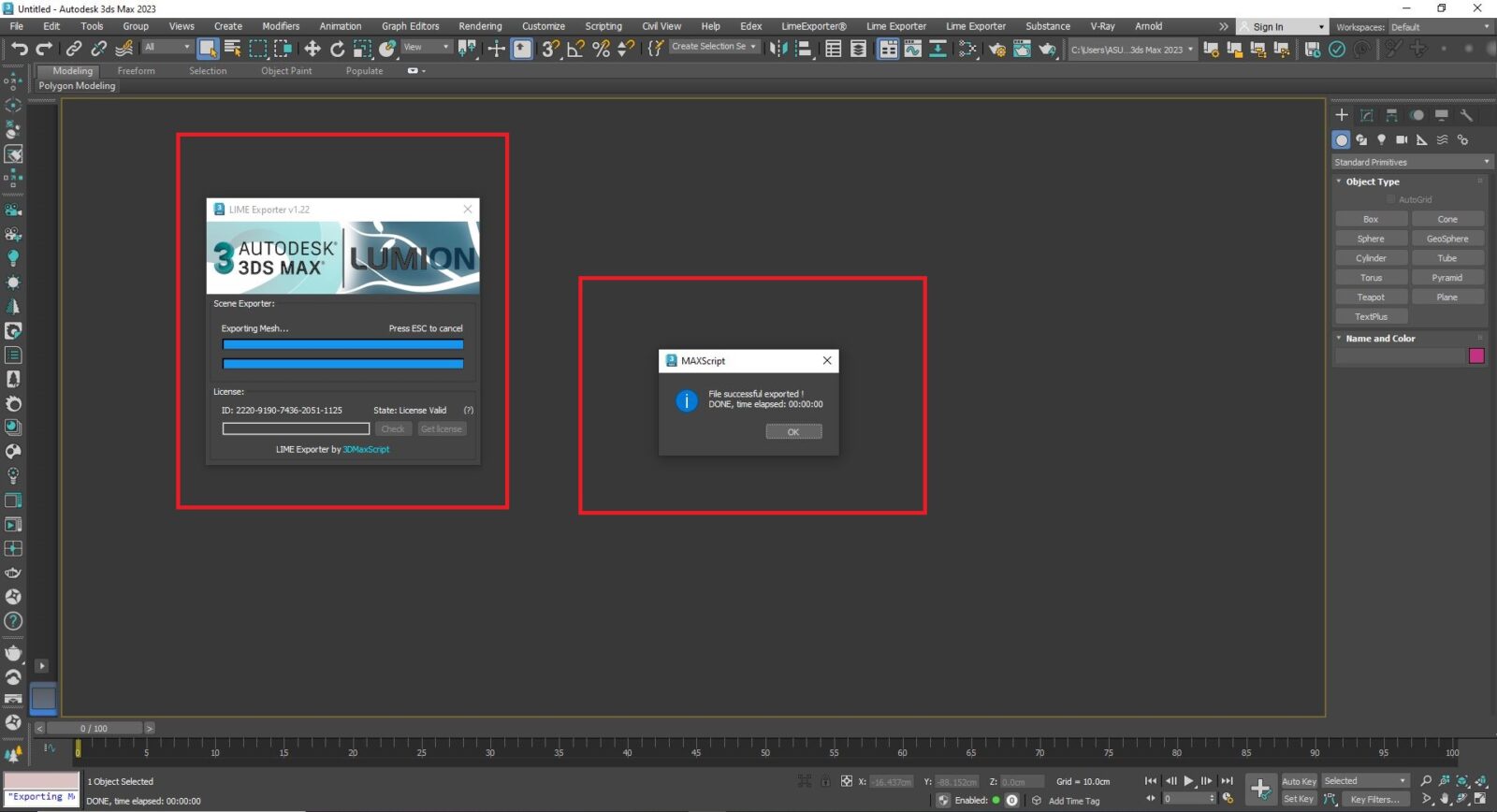Open the Scene Explorer toggle icon

pyautogui.click(x=833, y=49)
